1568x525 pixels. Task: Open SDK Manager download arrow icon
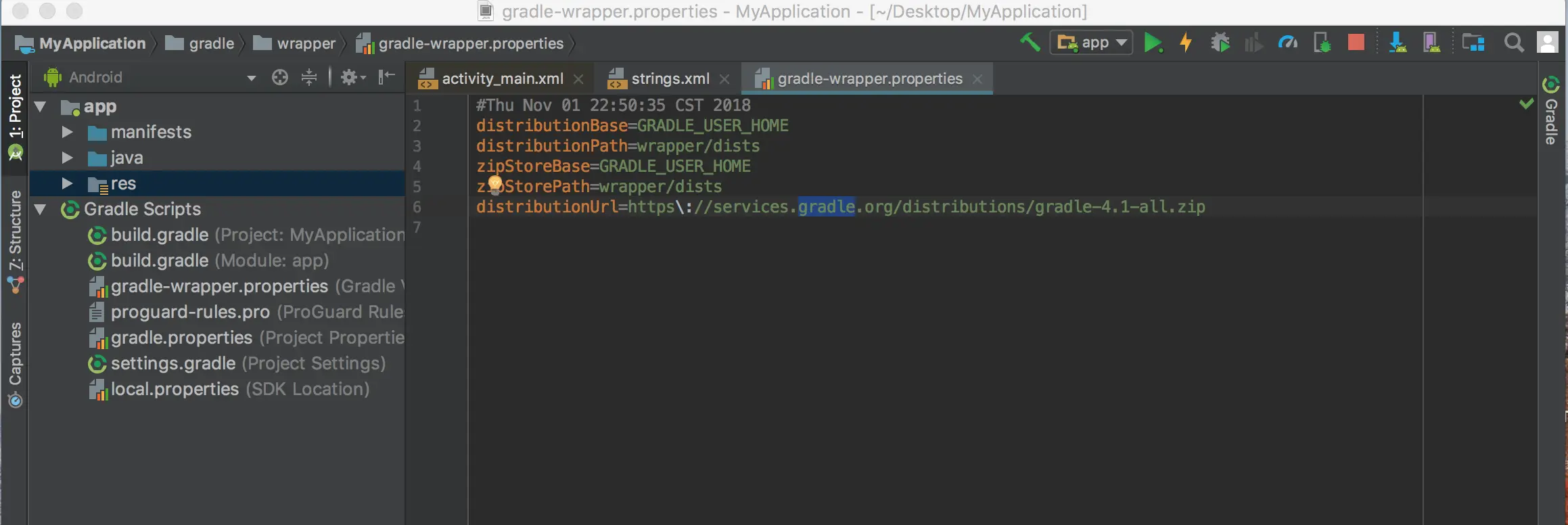point(1397,43)
